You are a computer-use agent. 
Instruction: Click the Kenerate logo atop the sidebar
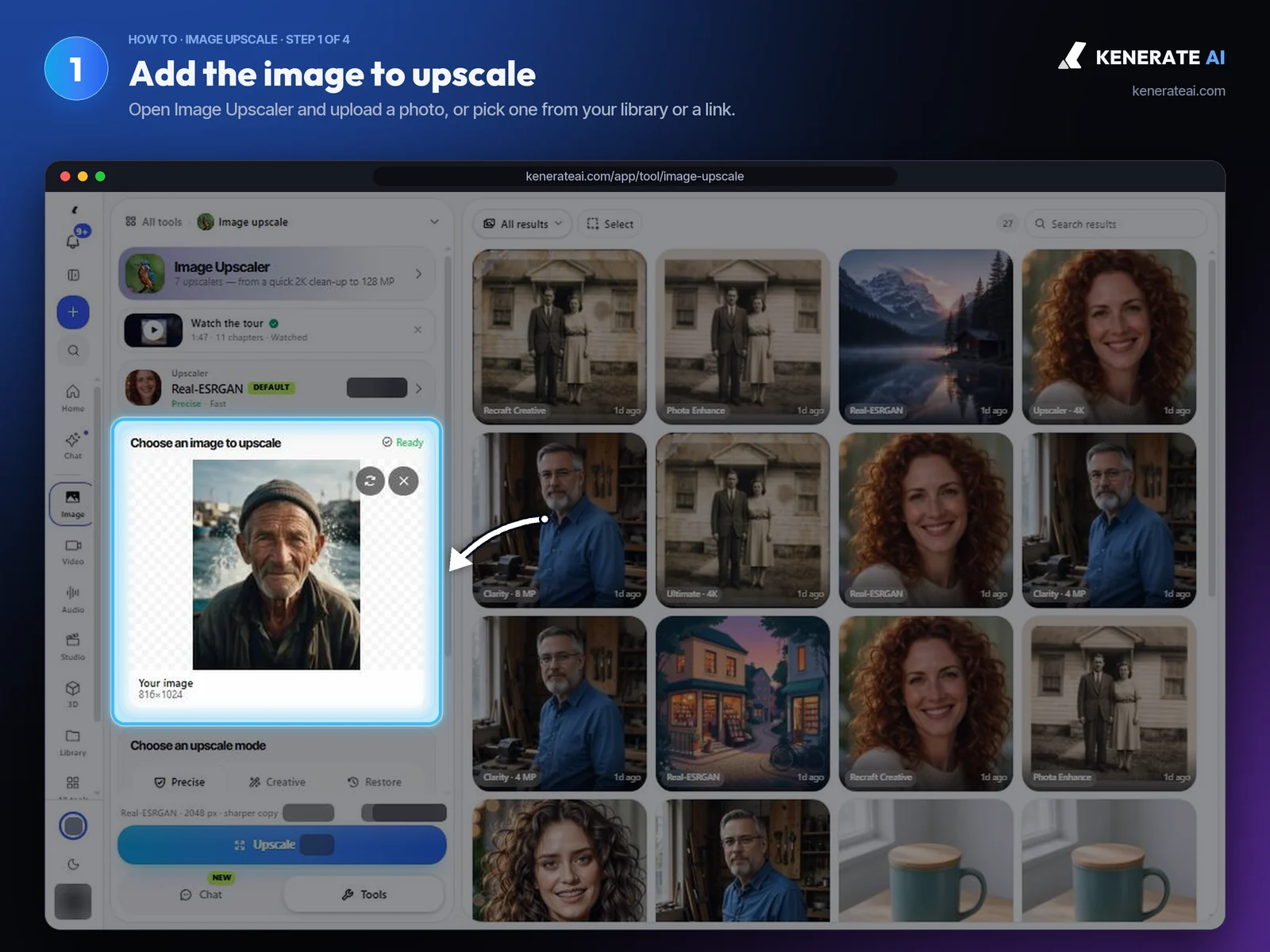75,210
